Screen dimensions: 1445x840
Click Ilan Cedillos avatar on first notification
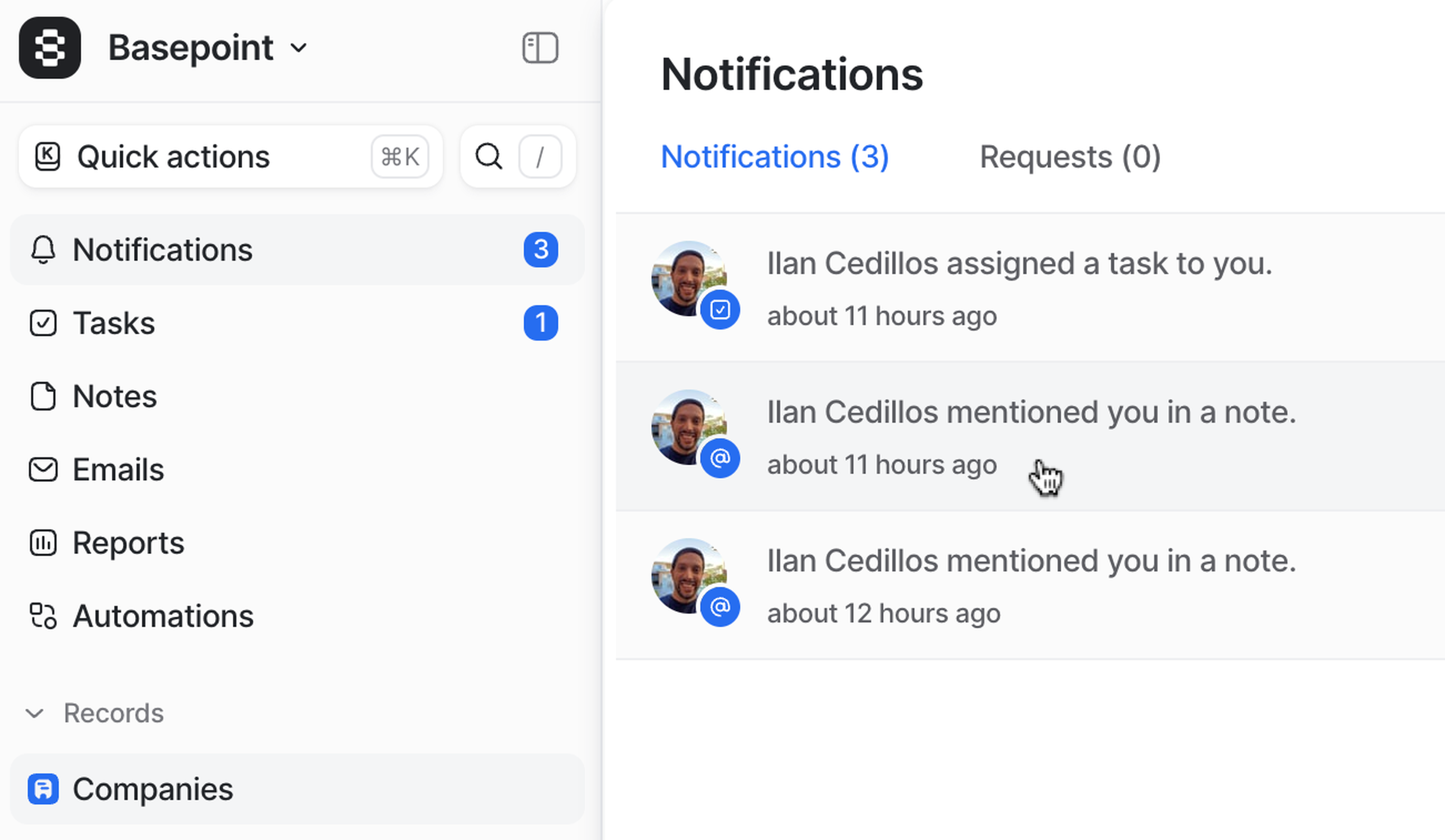coord(688,278)
